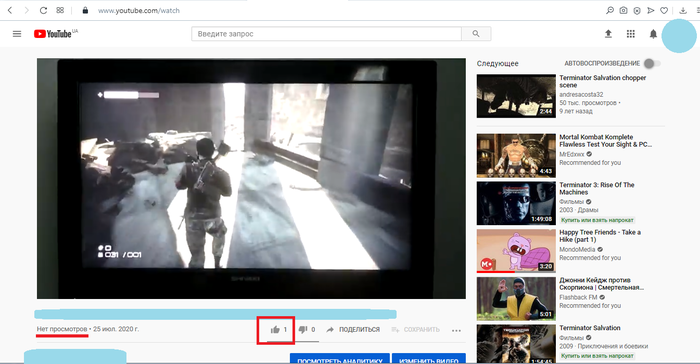Click '2009 · Приключения и боевики' text
Screen dimensions: 700x364
tap(604, 346)
